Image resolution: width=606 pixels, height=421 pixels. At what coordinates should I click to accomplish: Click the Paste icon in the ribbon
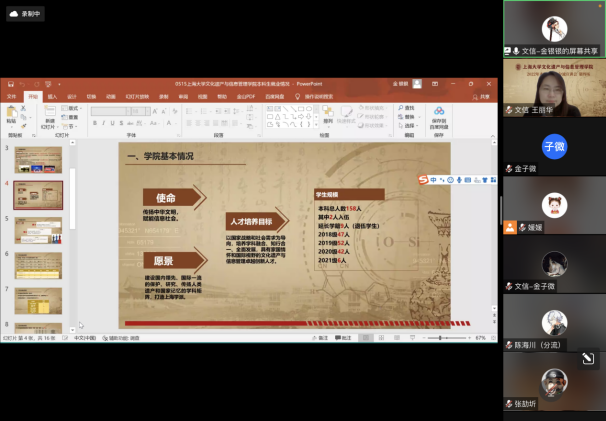11,114
